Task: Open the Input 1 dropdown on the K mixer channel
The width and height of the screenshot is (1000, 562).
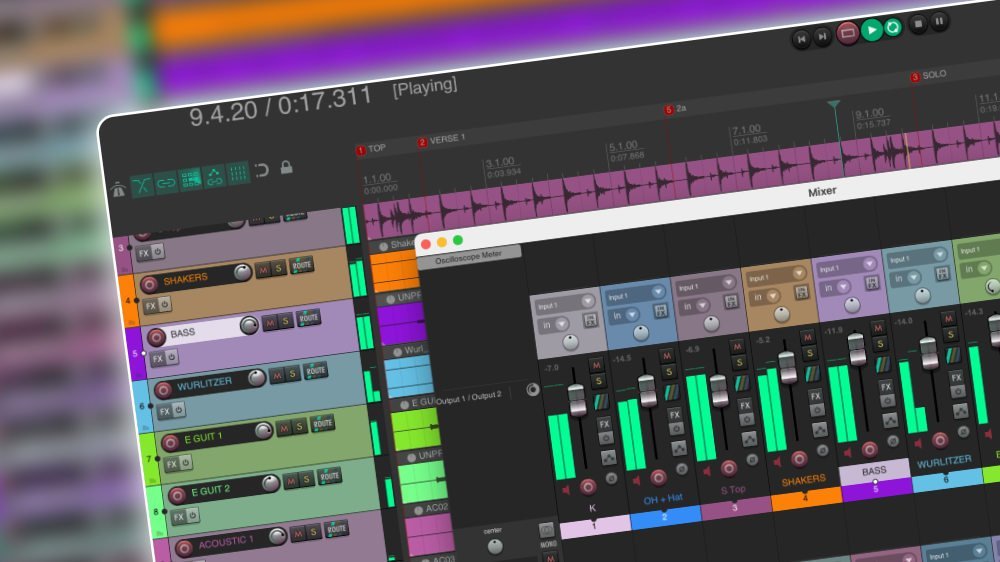Action: (x=564, y=303)
